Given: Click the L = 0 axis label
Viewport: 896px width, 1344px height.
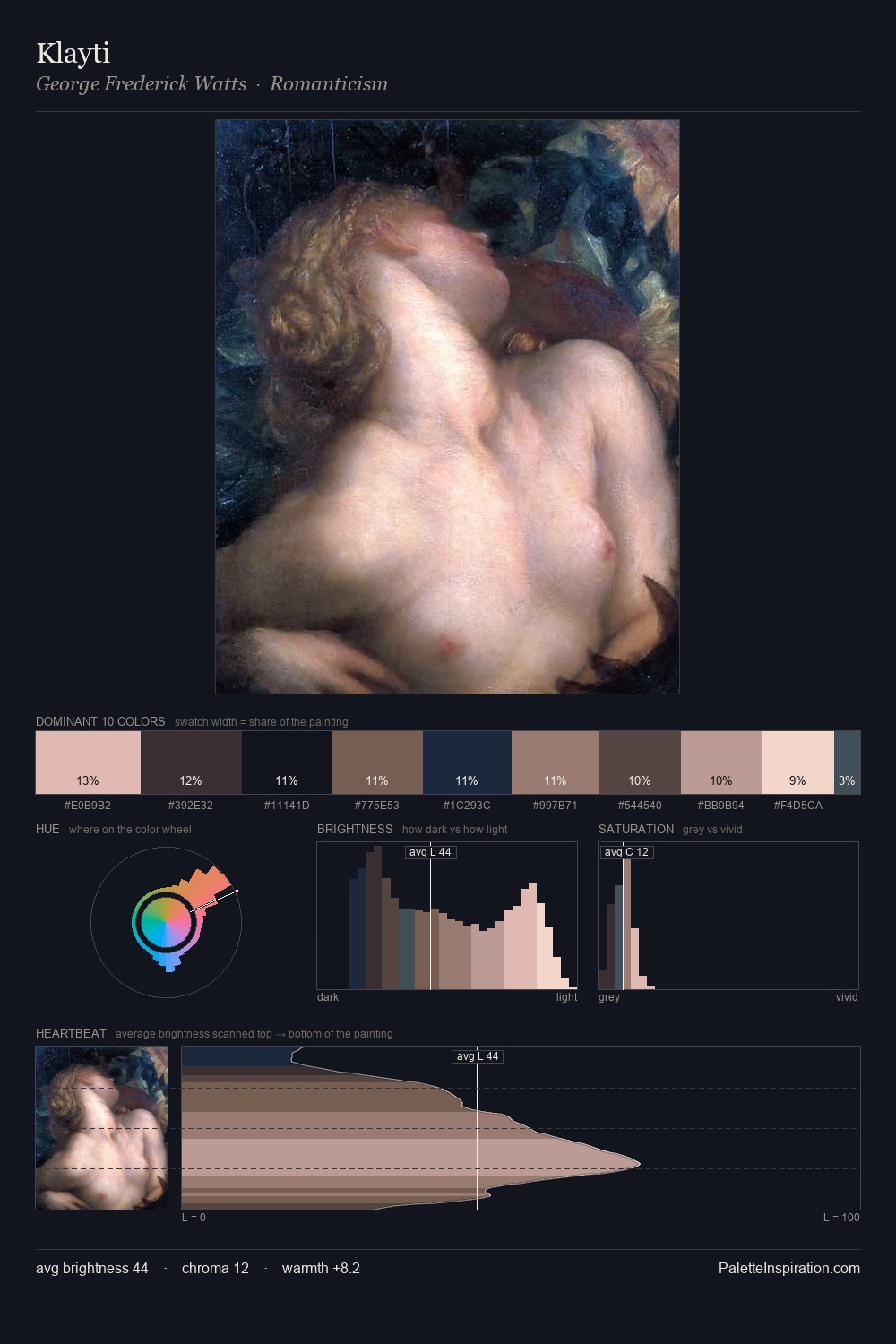Looking at the screenshot, I should [194, 1218].
